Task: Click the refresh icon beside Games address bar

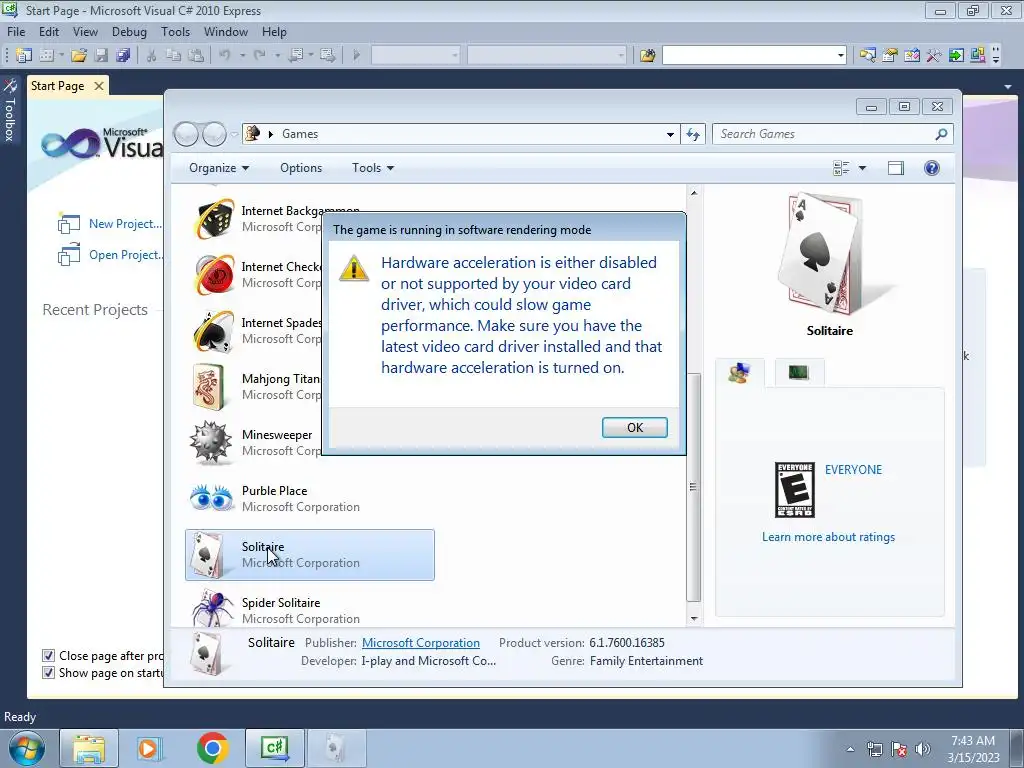Action: [x=693, y=135]
